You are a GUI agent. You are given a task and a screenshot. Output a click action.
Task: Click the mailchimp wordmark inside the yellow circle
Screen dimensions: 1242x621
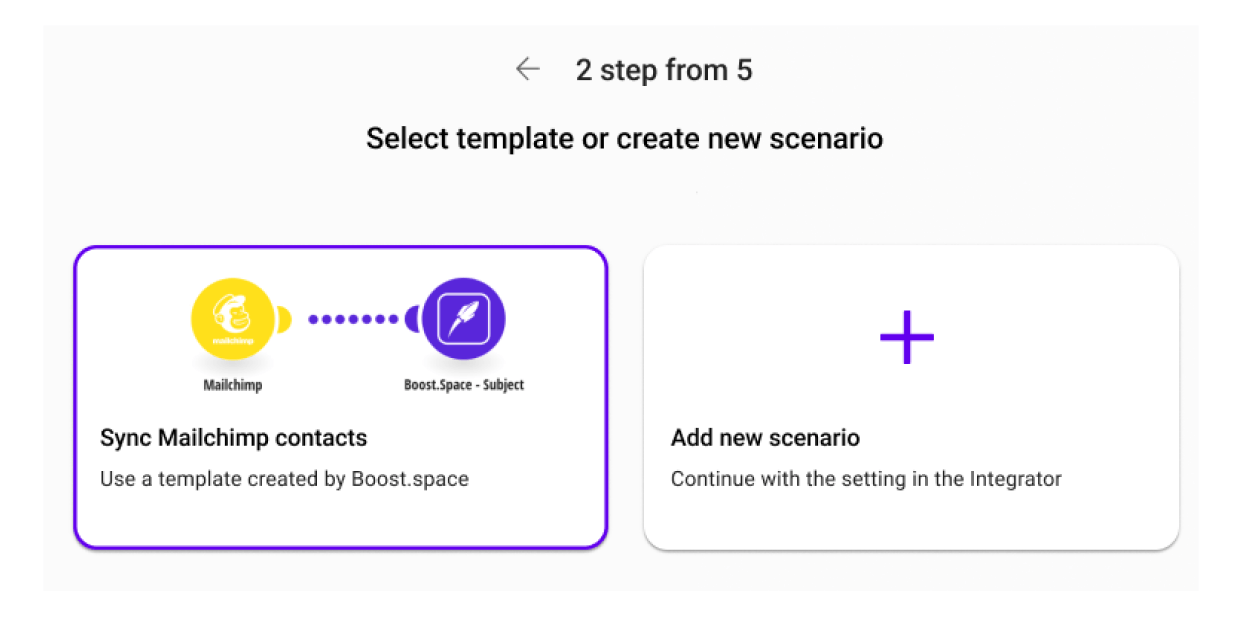point(232,342)
